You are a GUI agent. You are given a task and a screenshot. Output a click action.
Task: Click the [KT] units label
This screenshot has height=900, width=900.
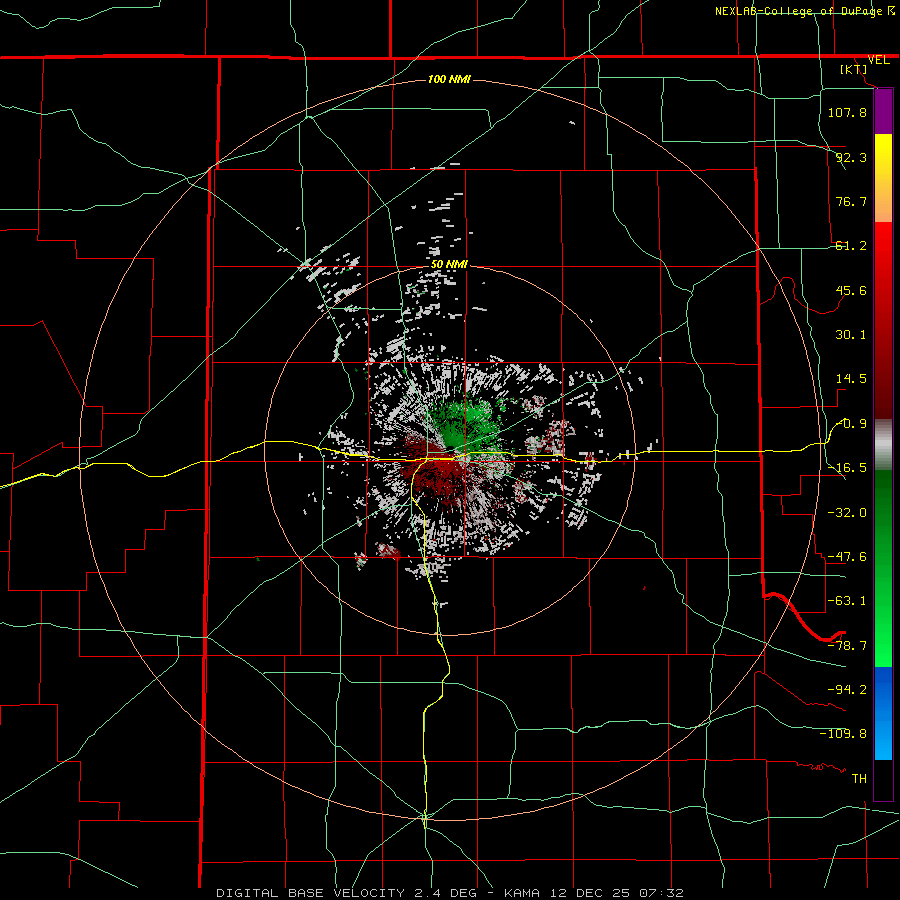click(854, 69)
